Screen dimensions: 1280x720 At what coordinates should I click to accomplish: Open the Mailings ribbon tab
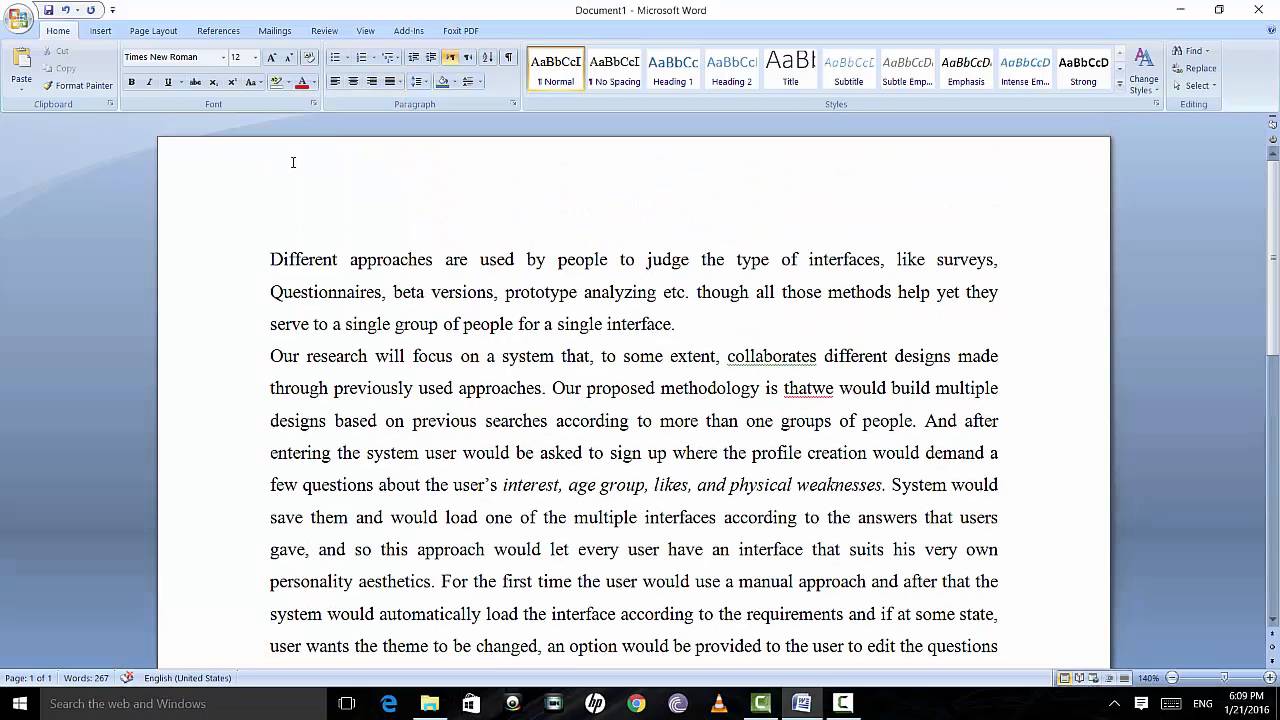[275, 31]
